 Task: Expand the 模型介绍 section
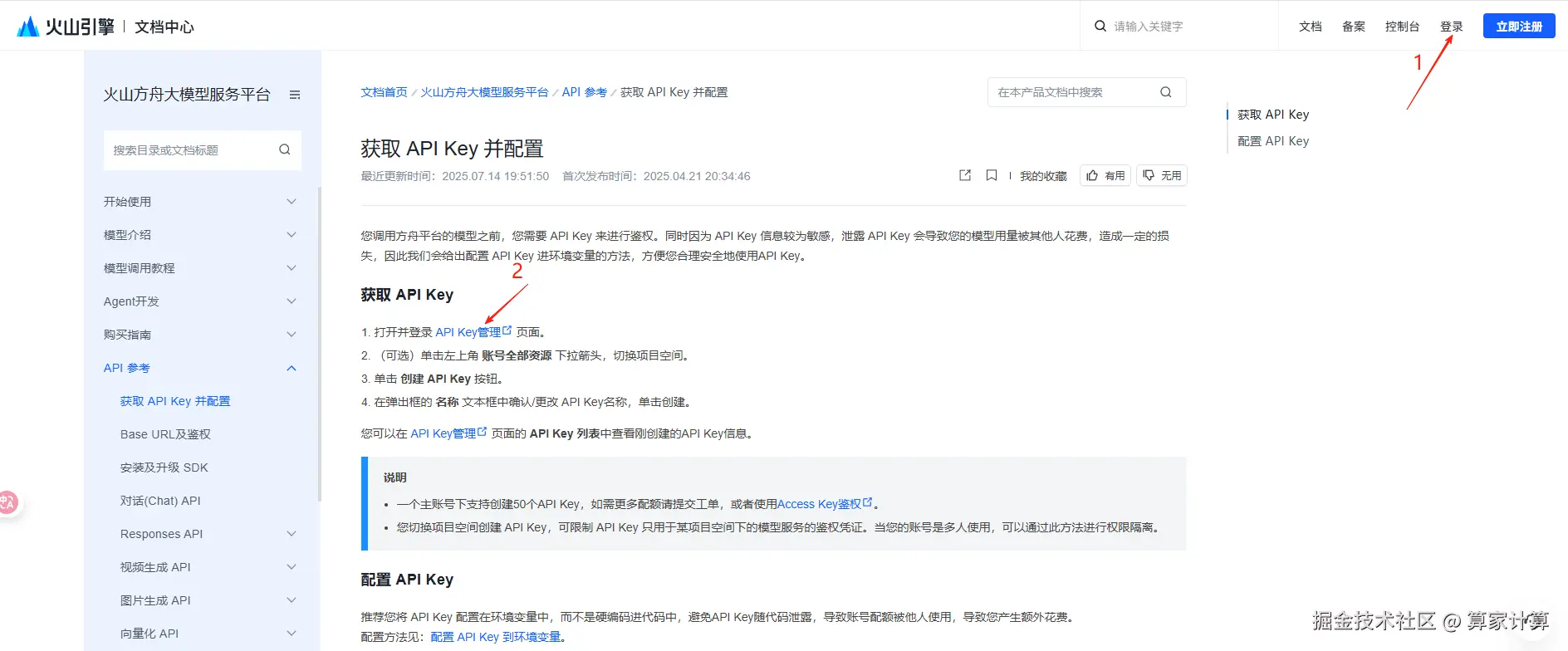click(x=292, y=235)
